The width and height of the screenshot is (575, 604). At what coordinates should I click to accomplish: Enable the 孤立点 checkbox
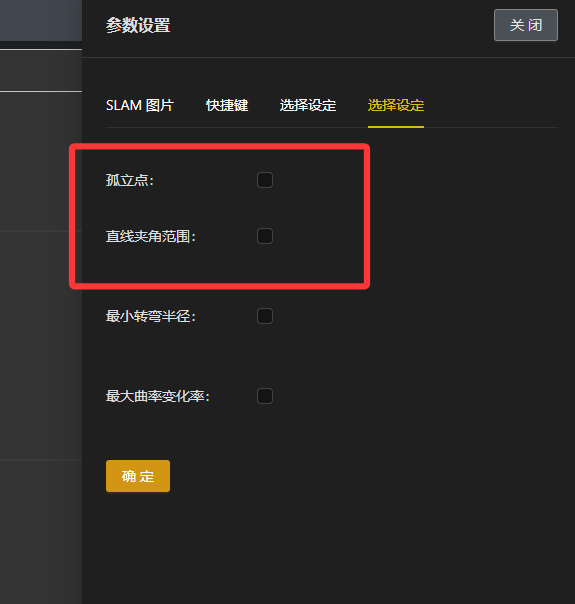[265, 180]
